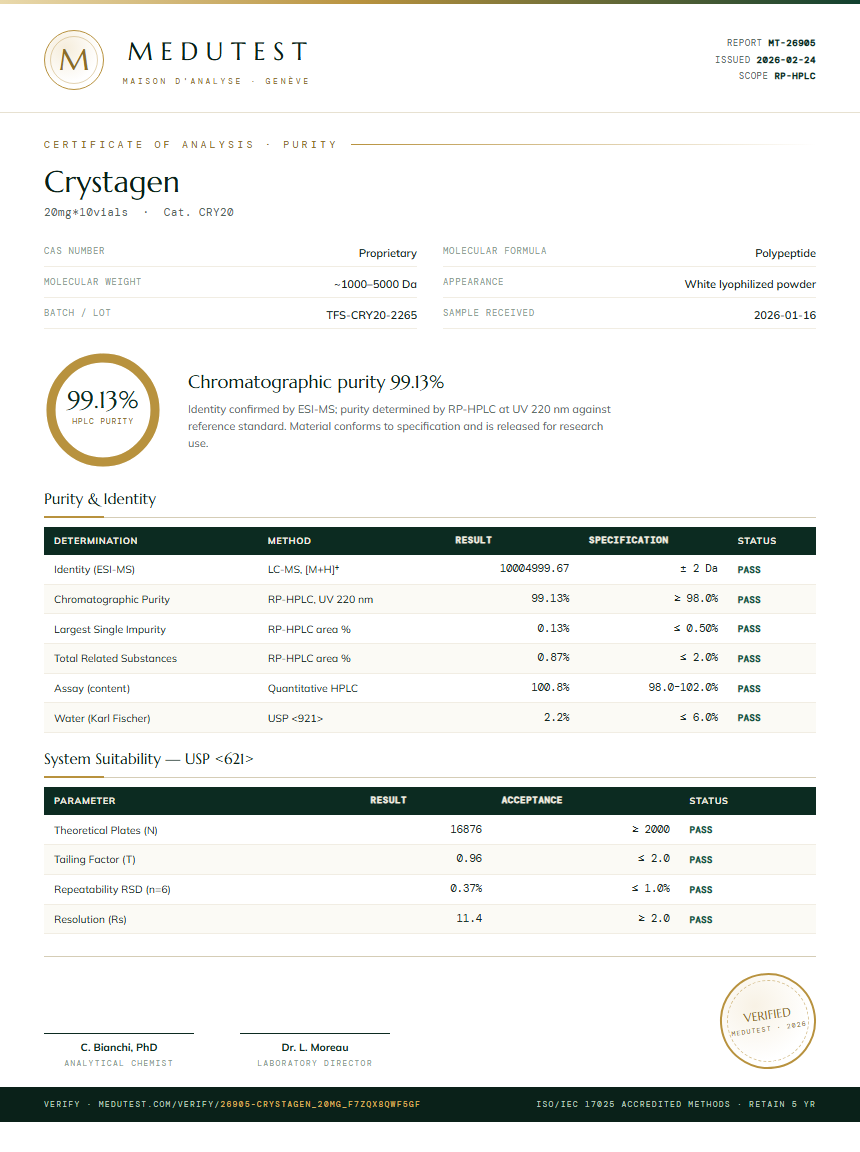Screen dimensions: 860x1152
Task: Select Largest Single Impurity result 0.13%
Action: coord(553,628)
